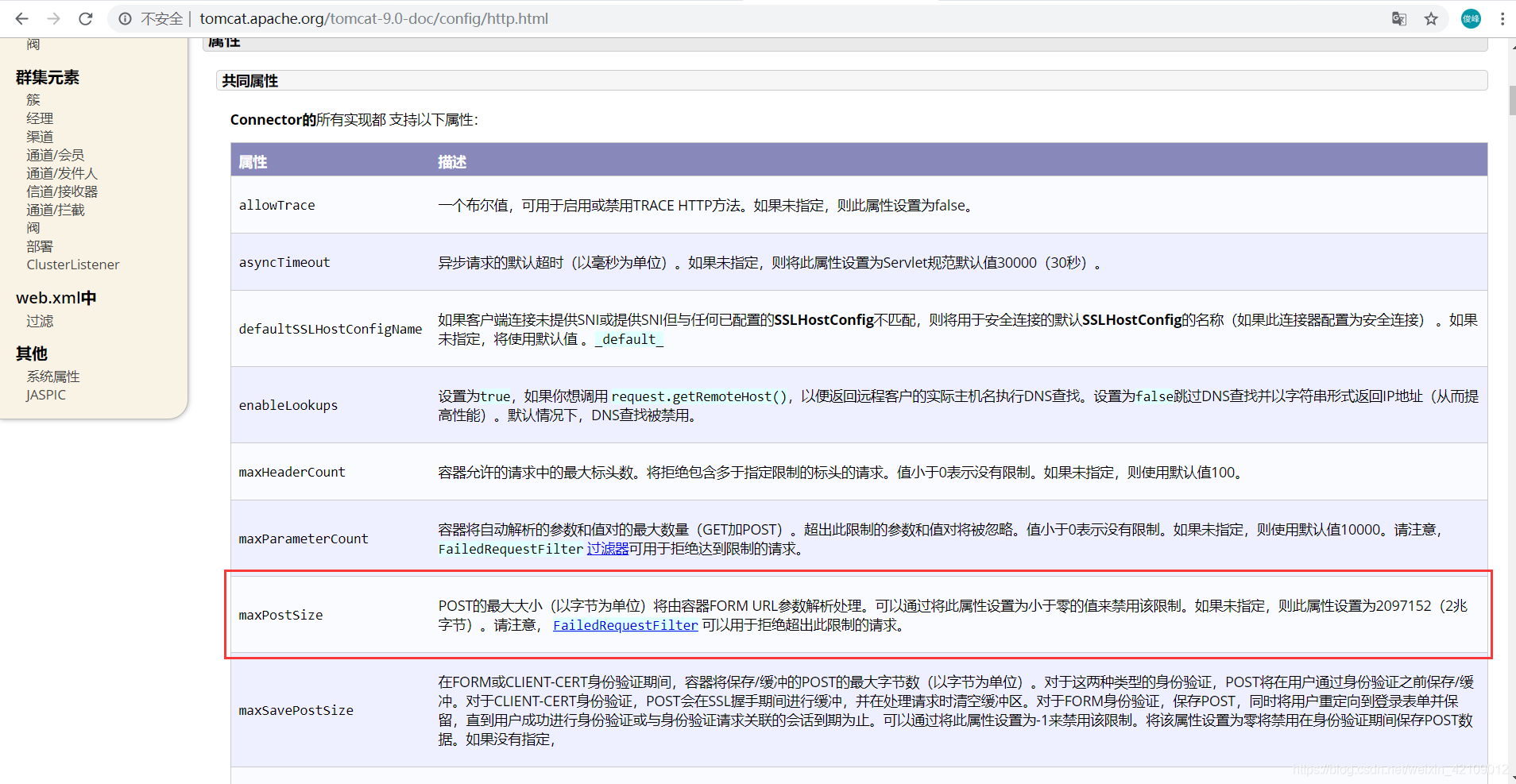Viewport: 1516px width, 784px height.
Task: Click the Connector的 bold intro text
Action: point(273,120)
